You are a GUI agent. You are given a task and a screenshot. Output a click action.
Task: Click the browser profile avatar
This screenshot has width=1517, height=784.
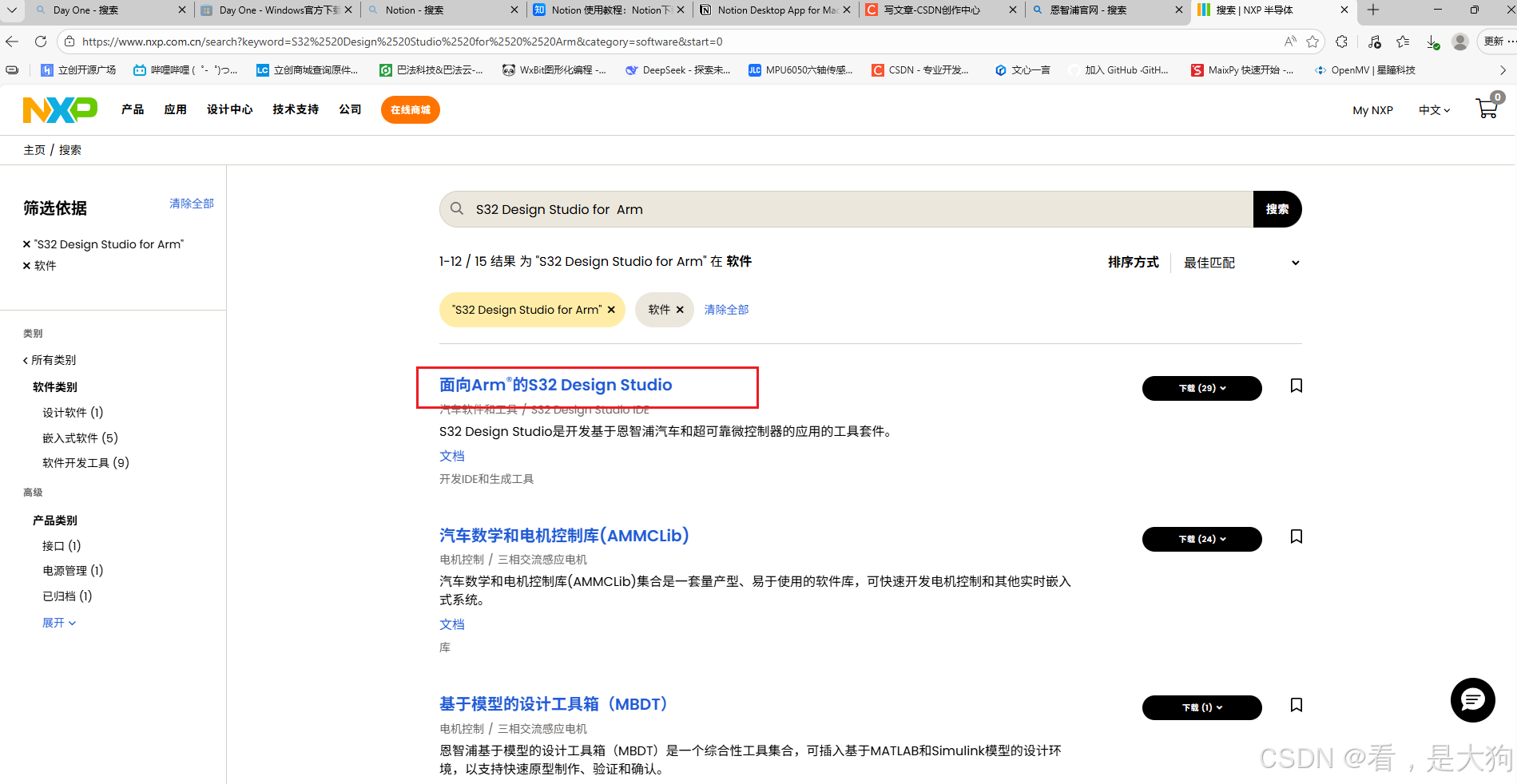click(x=1460, y=42)
